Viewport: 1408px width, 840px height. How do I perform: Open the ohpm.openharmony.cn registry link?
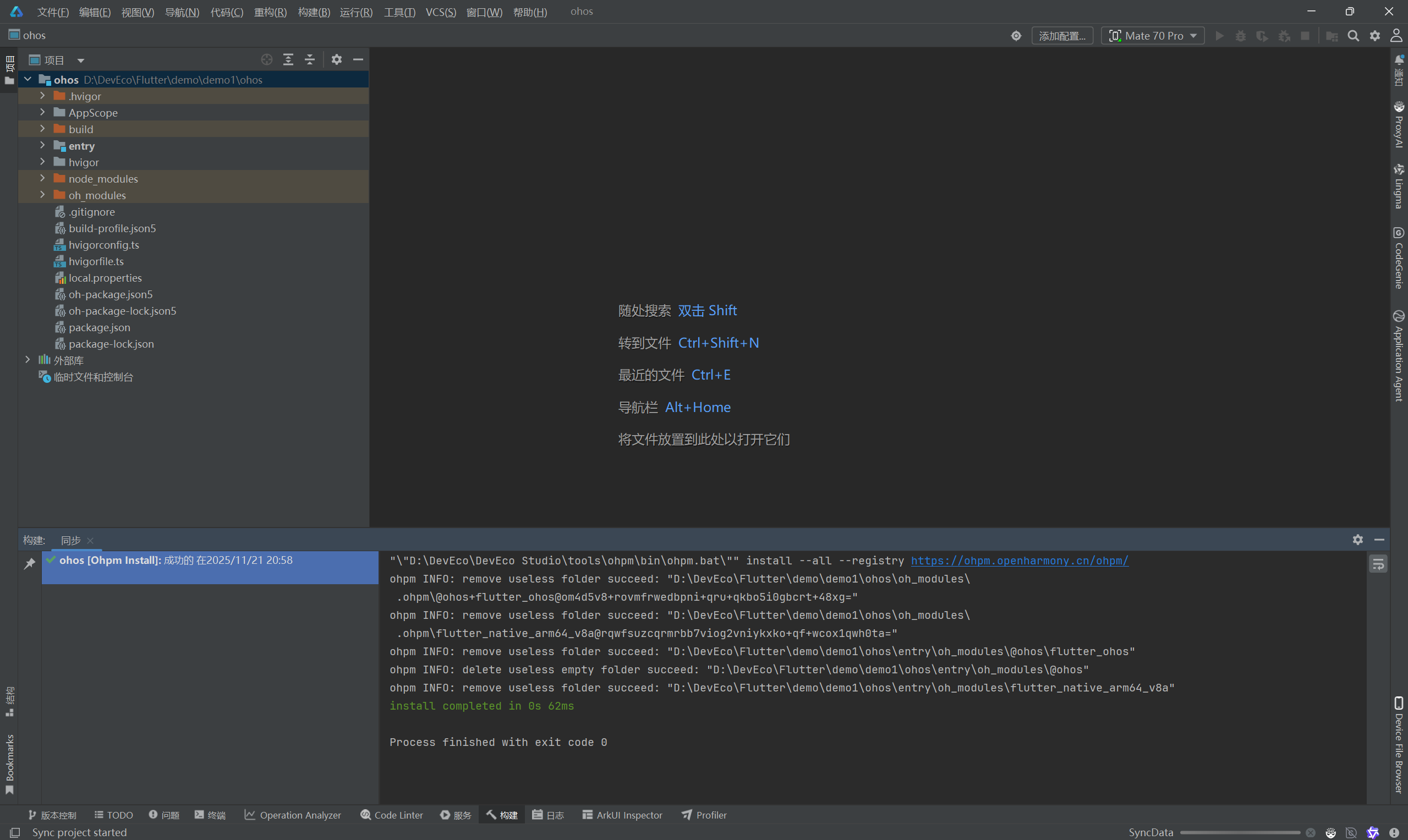point(1019,561)
